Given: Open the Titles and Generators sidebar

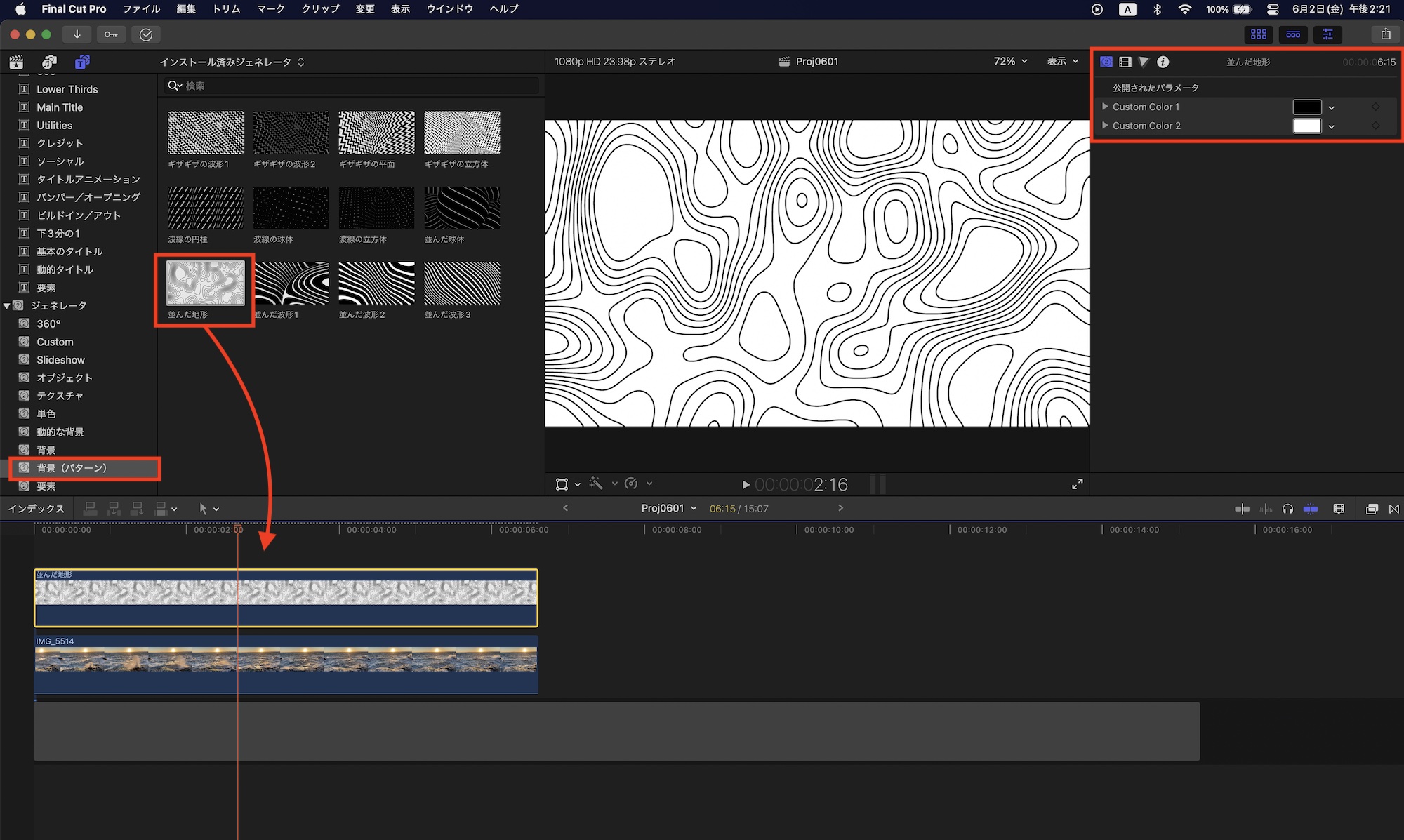Looking at the screenshot, I should click(x=82, y=62).
